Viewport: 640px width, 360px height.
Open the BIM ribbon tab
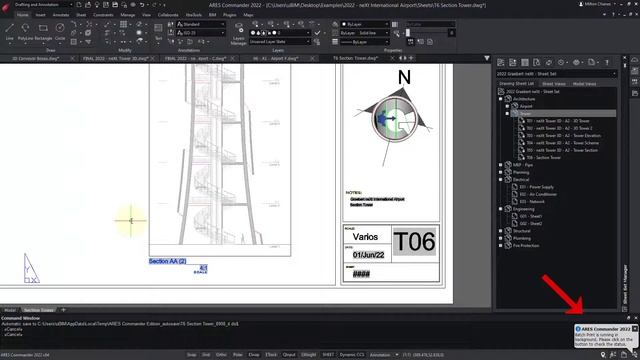(x=213, y=15)
